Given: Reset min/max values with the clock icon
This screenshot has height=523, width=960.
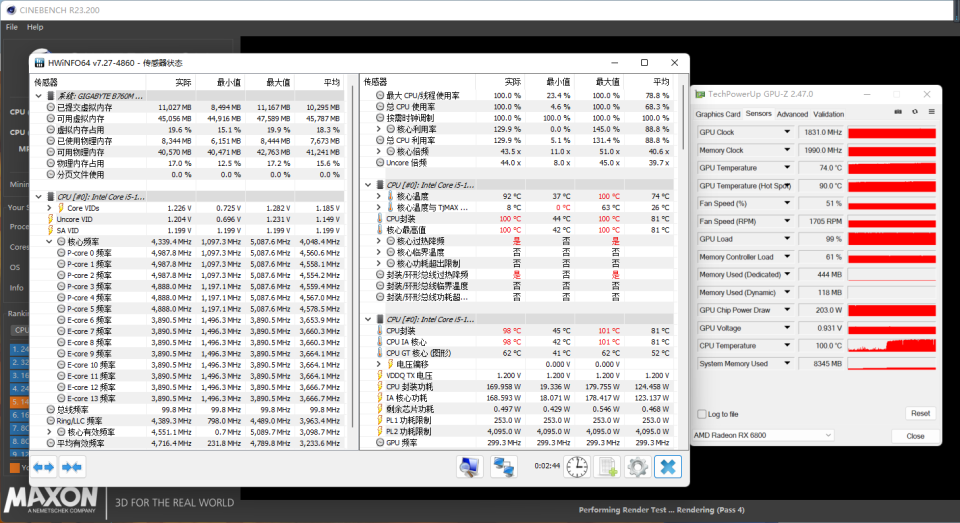Looking at the screenshot, I should pos(576,466).
